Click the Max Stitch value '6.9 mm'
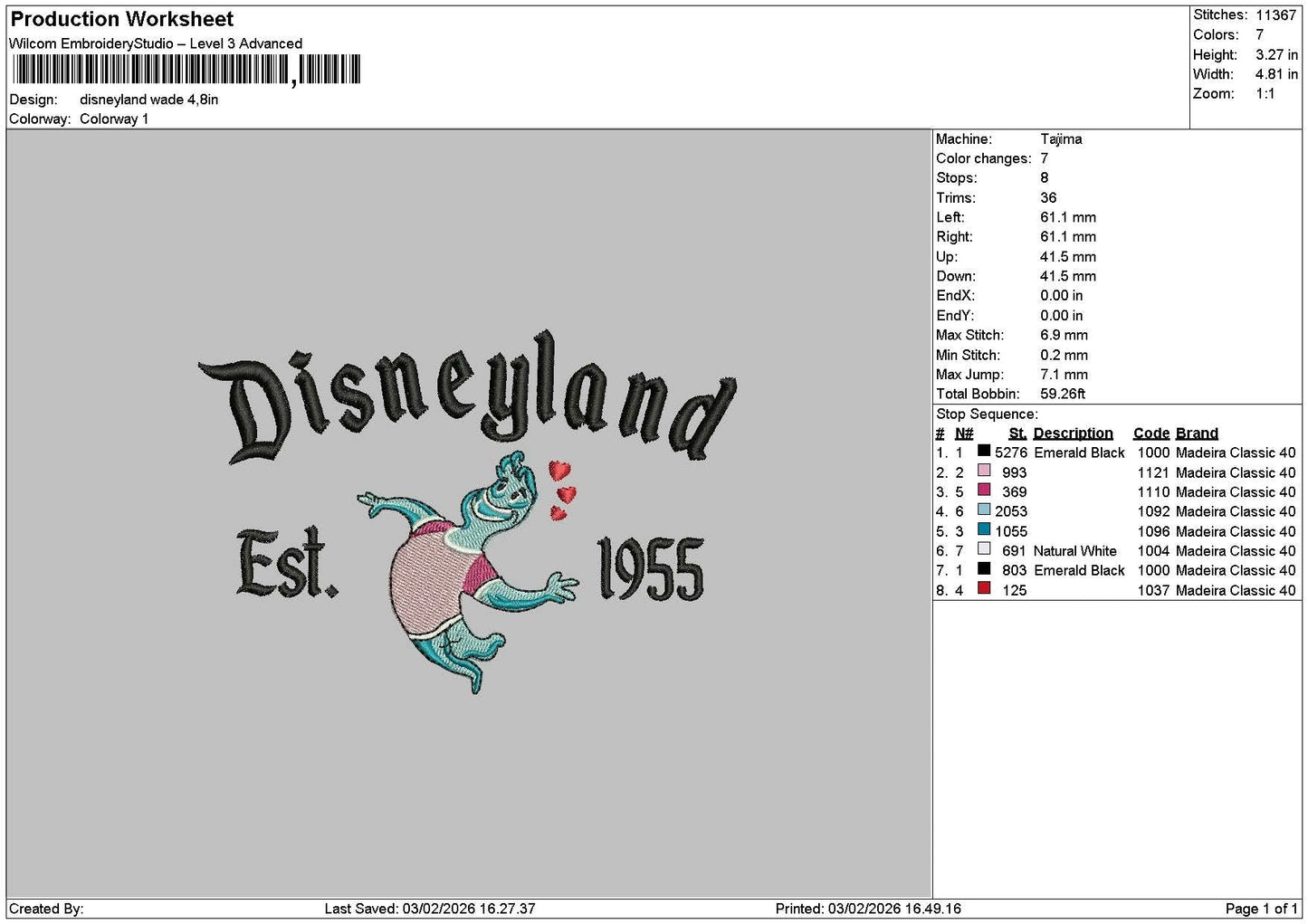This screenshot has height=924, width=1308. tap(1065, 335)
